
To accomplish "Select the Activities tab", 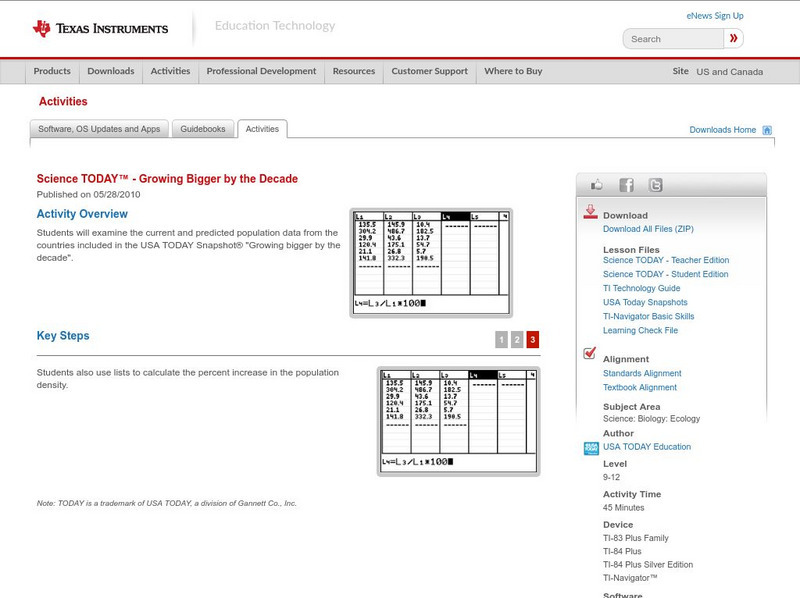I will pos(262,129).
